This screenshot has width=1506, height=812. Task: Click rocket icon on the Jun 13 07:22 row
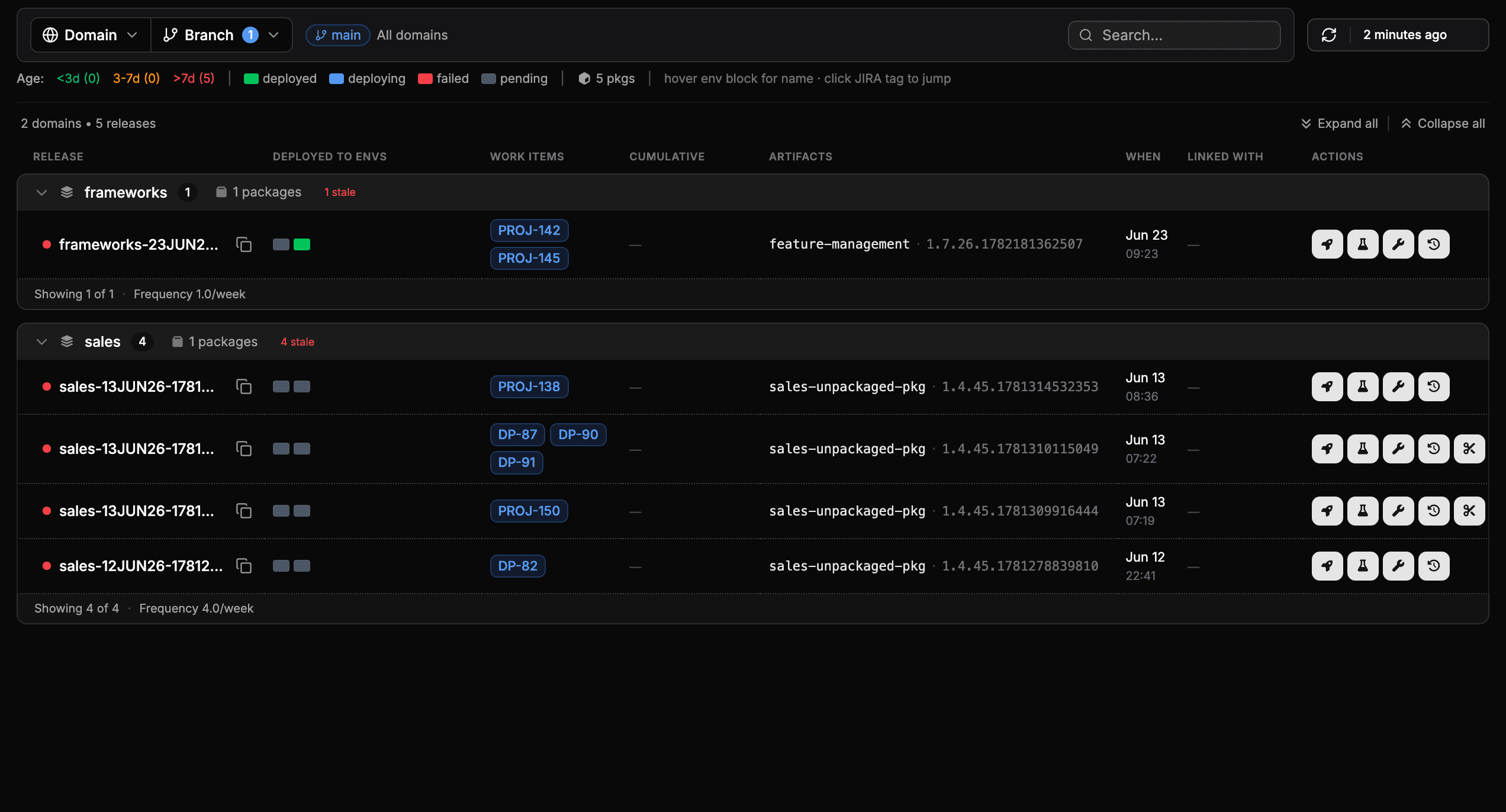[1327, 449]
